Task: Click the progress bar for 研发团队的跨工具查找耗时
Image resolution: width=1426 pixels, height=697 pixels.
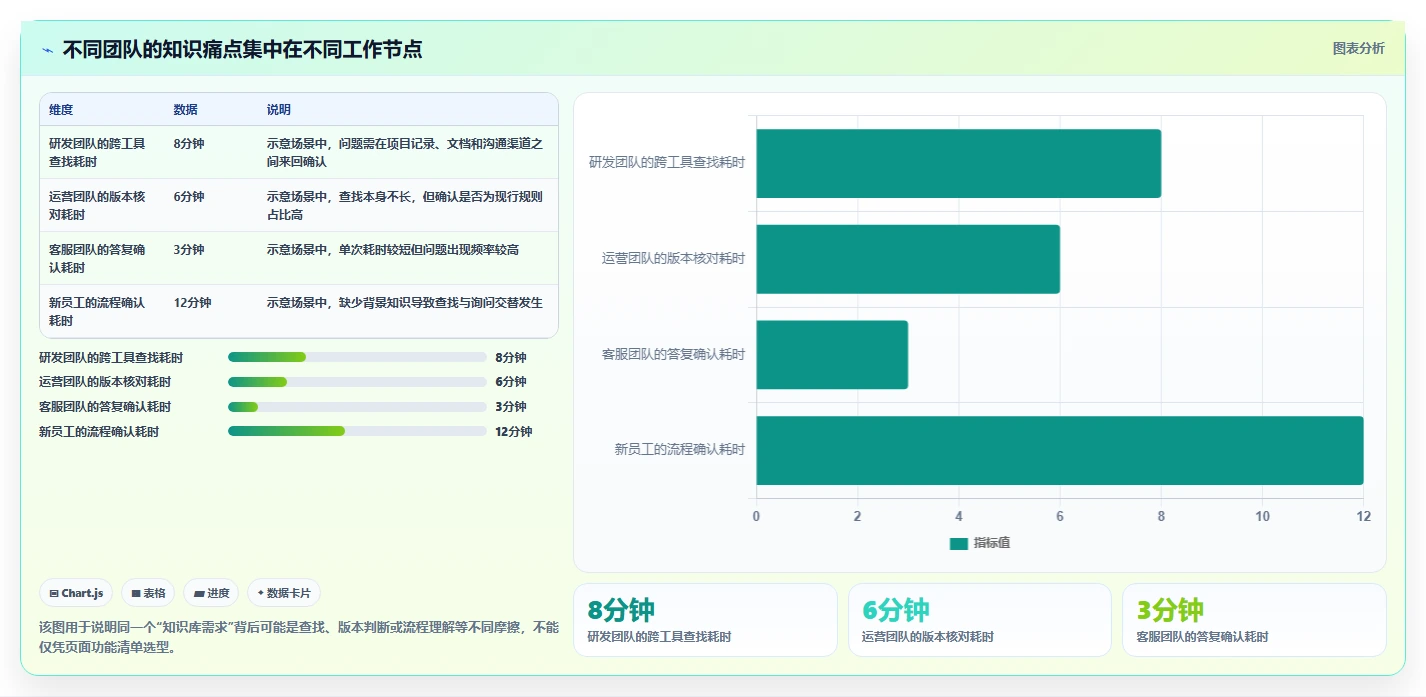Action: 357,357
